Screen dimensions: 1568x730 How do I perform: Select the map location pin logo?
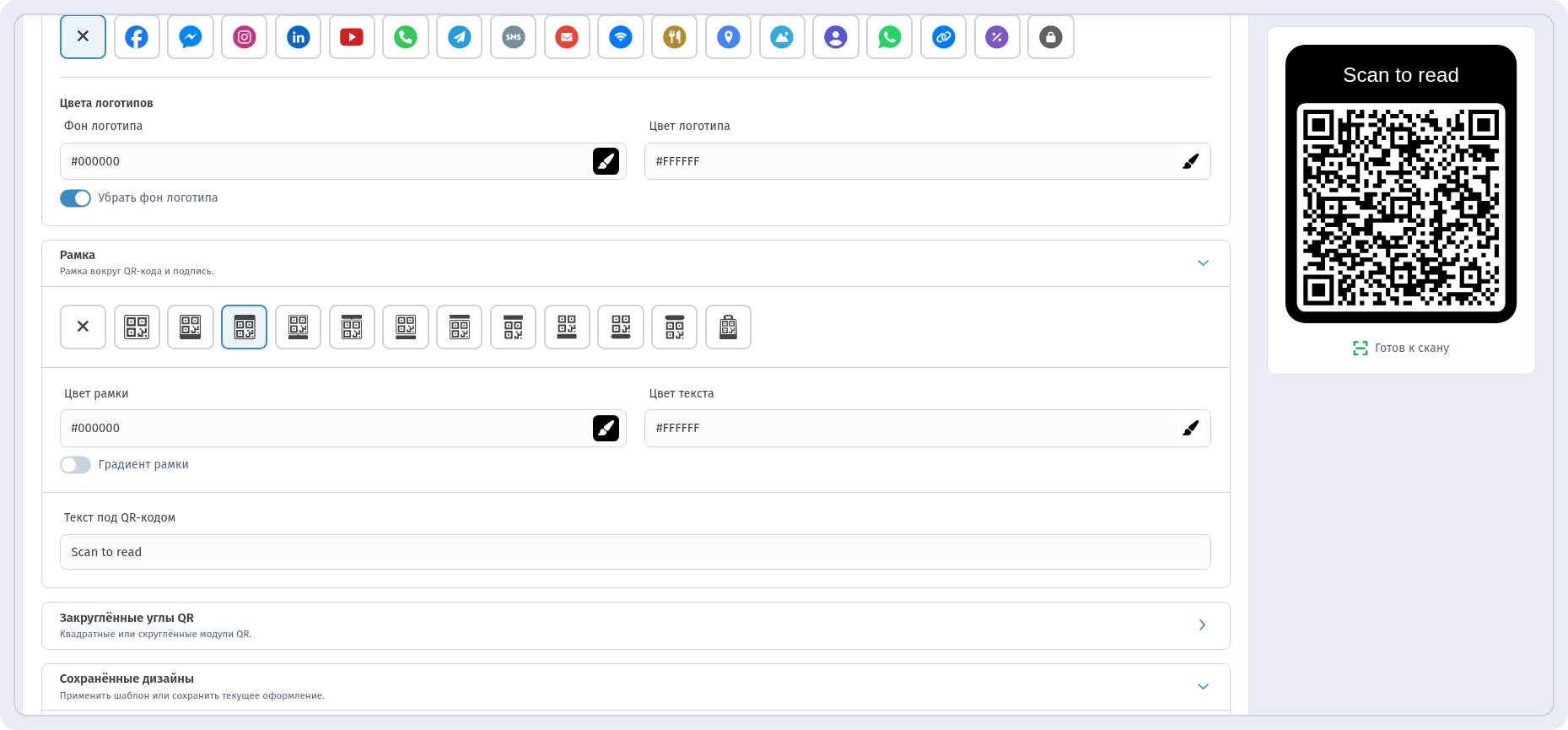point(729,37)
